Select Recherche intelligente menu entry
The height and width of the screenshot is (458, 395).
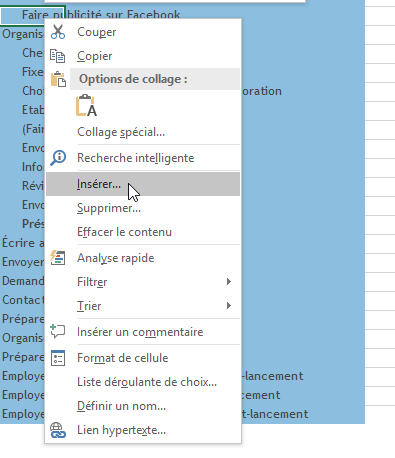[143, 158]
